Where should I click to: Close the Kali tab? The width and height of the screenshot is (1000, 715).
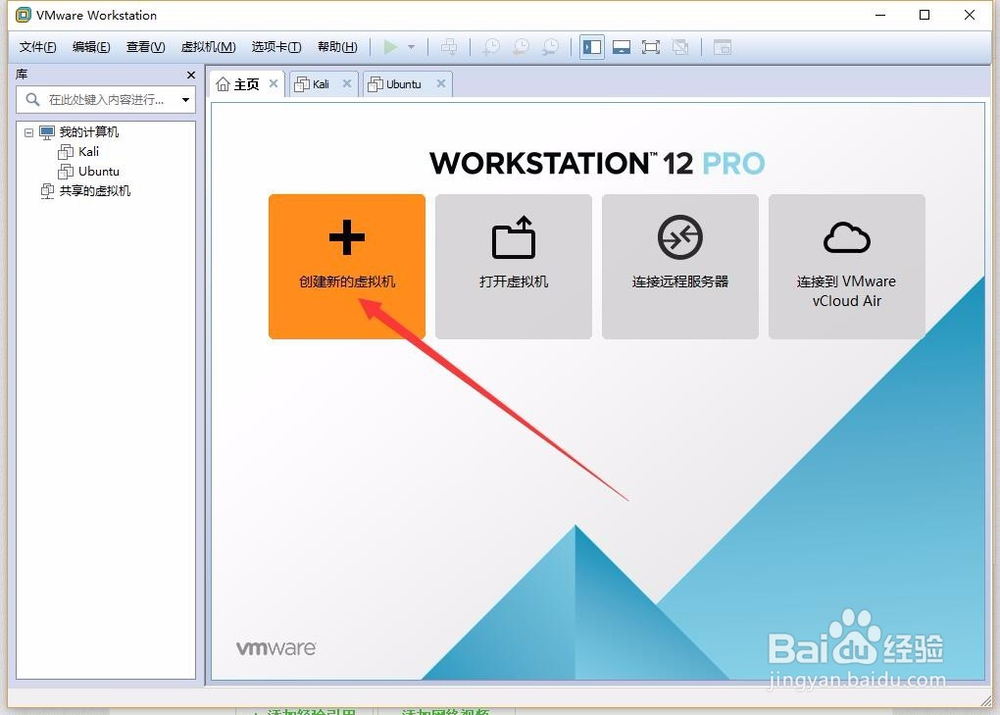347,84
